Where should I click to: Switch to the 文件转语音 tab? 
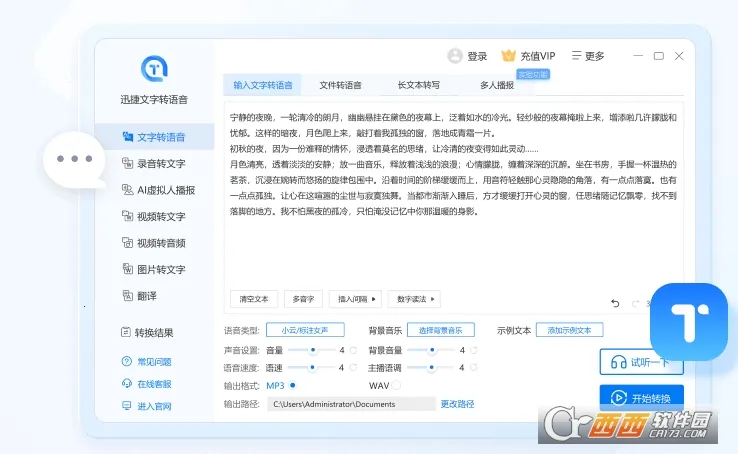point(340,85)
